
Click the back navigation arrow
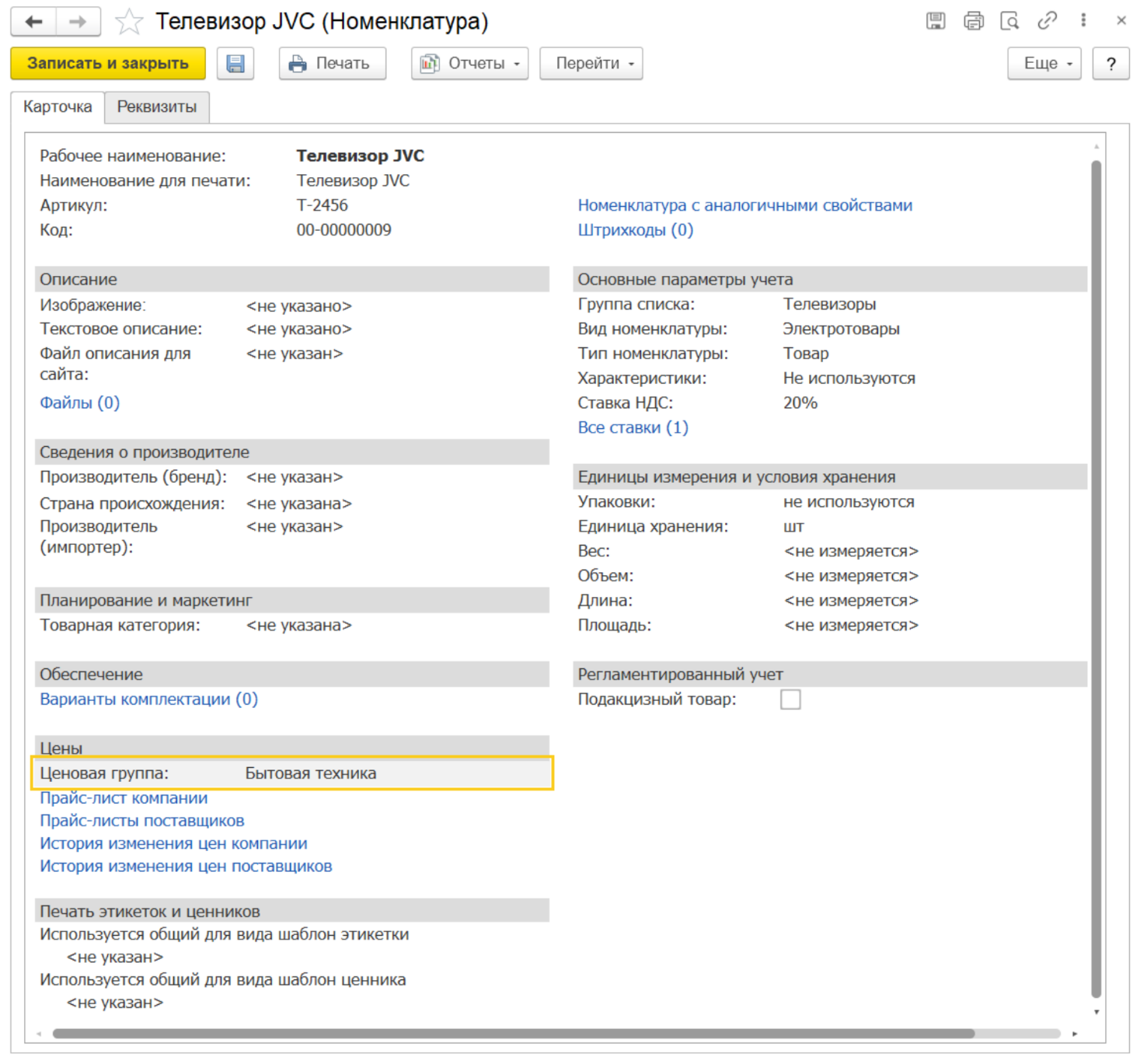(x=33, y=22)
